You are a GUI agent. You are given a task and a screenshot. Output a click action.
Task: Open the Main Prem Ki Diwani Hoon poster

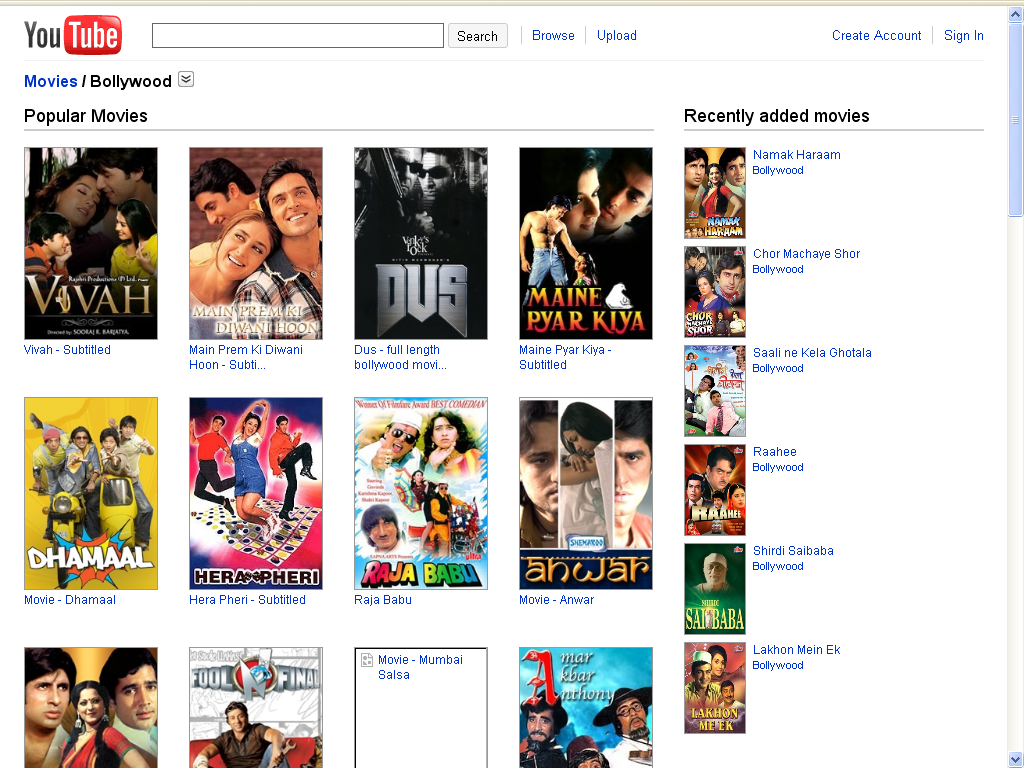256,243
